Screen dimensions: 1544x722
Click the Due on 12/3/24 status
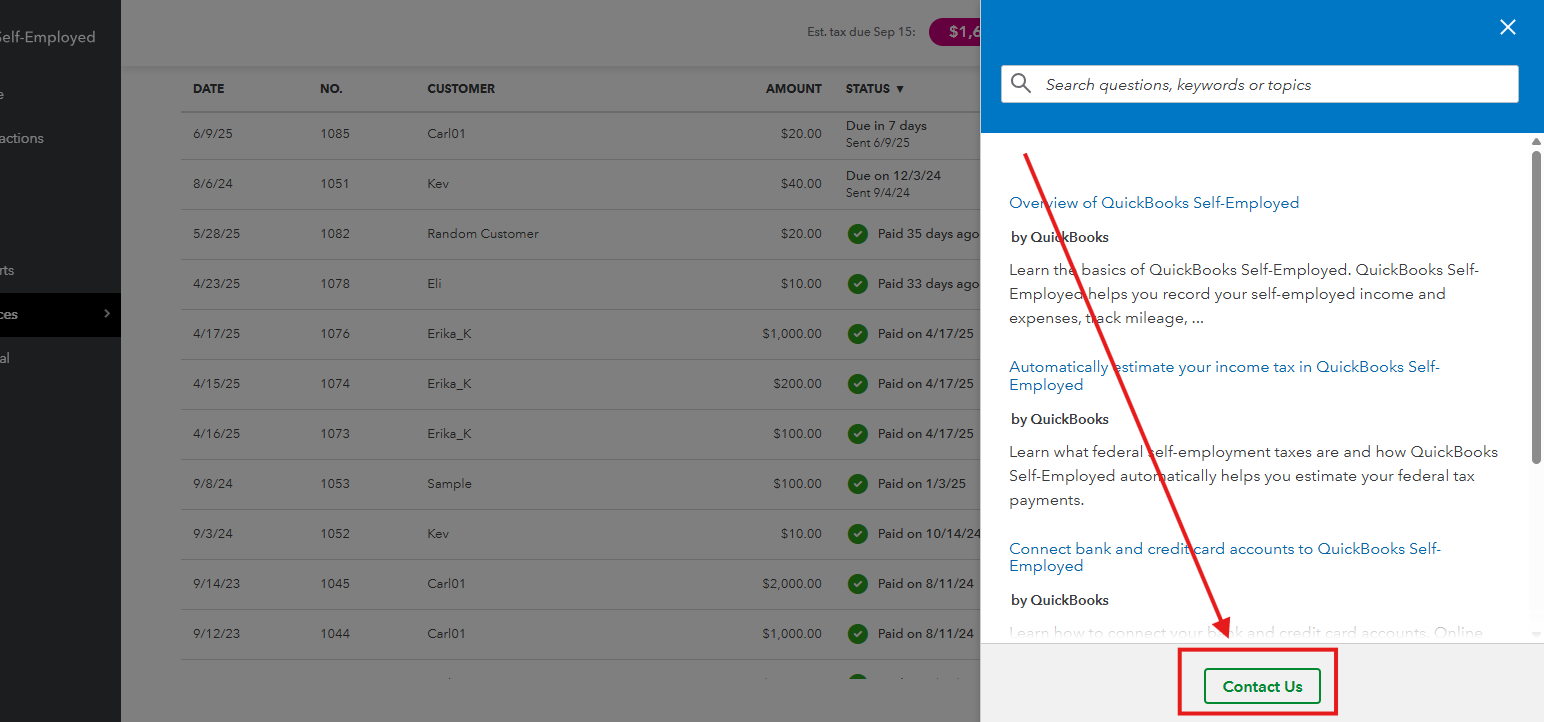[893, 176]
